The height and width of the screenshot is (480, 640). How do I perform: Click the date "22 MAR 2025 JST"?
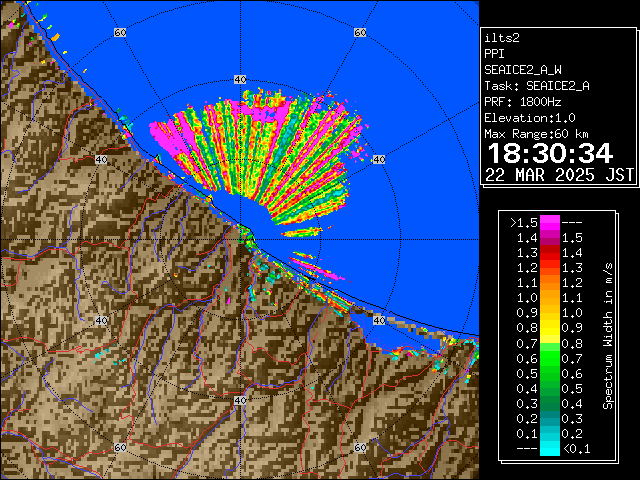[x=560, y=175]
